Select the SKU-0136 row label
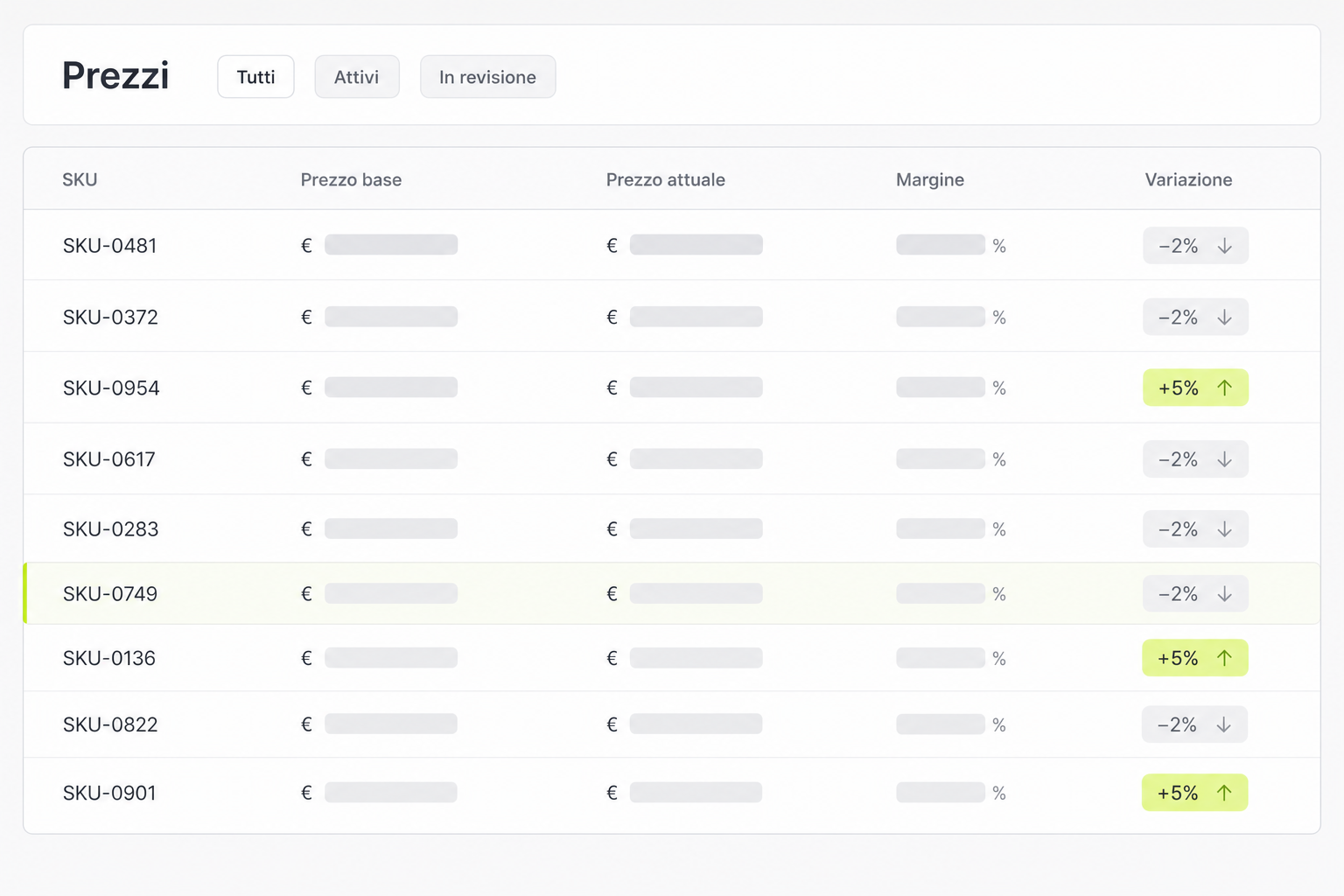This screenshot has width=1344, height=896. (x=108, y=658)
